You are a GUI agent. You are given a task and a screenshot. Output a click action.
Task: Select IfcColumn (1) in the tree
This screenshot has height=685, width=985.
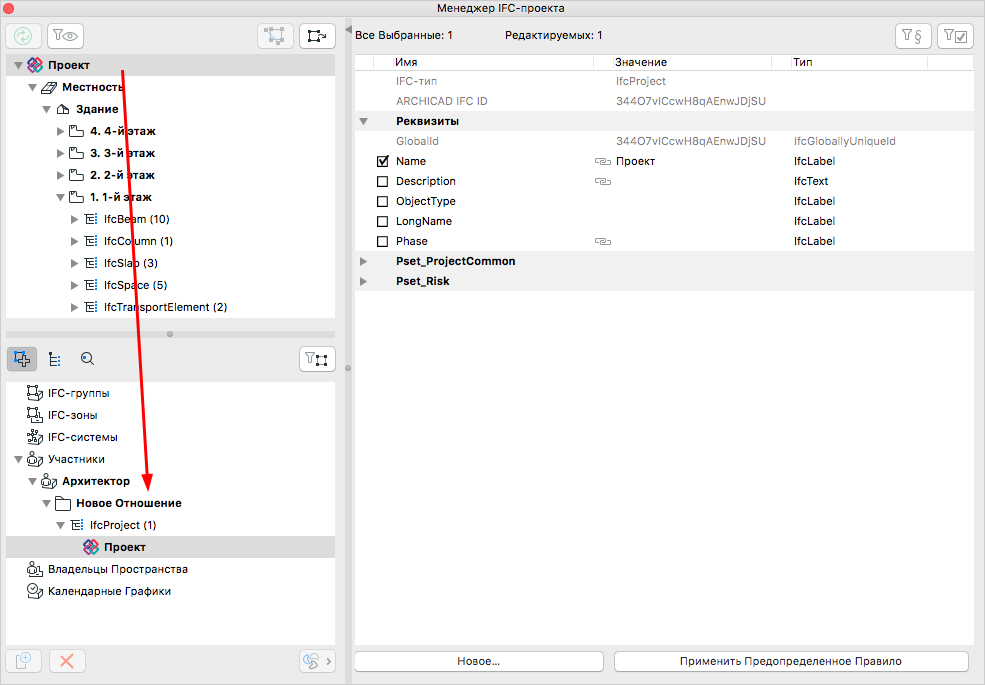pos(138,241)
